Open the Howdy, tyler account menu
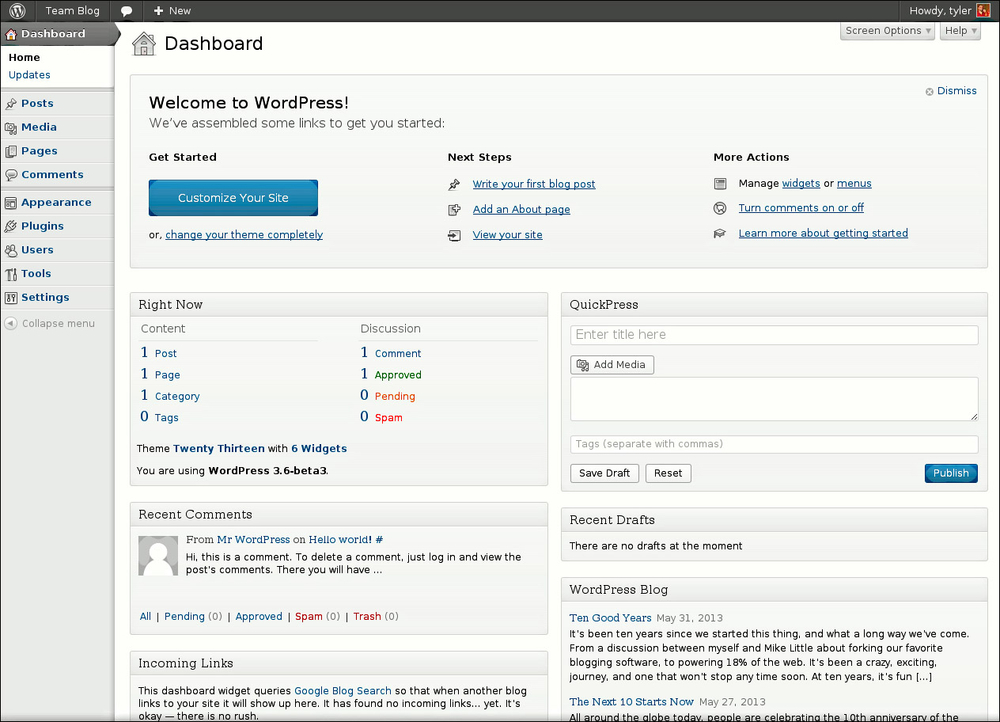1000x722 pixels. point(949,11)
